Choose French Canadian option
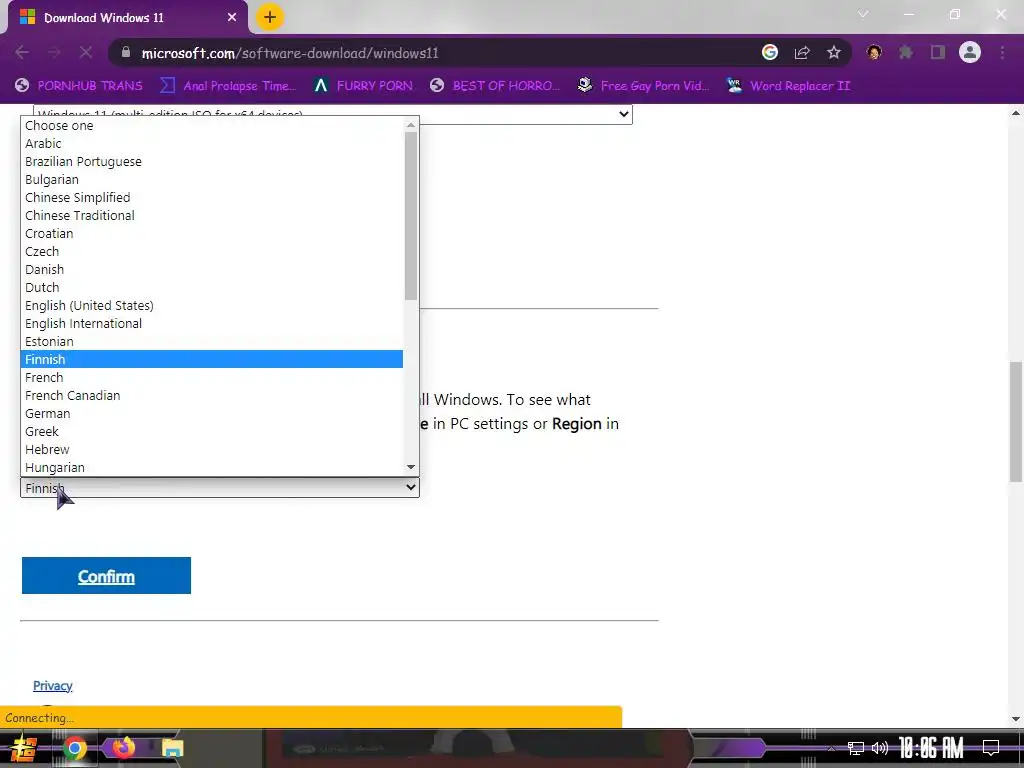The image size is (1024, 768). pos(212,396)
